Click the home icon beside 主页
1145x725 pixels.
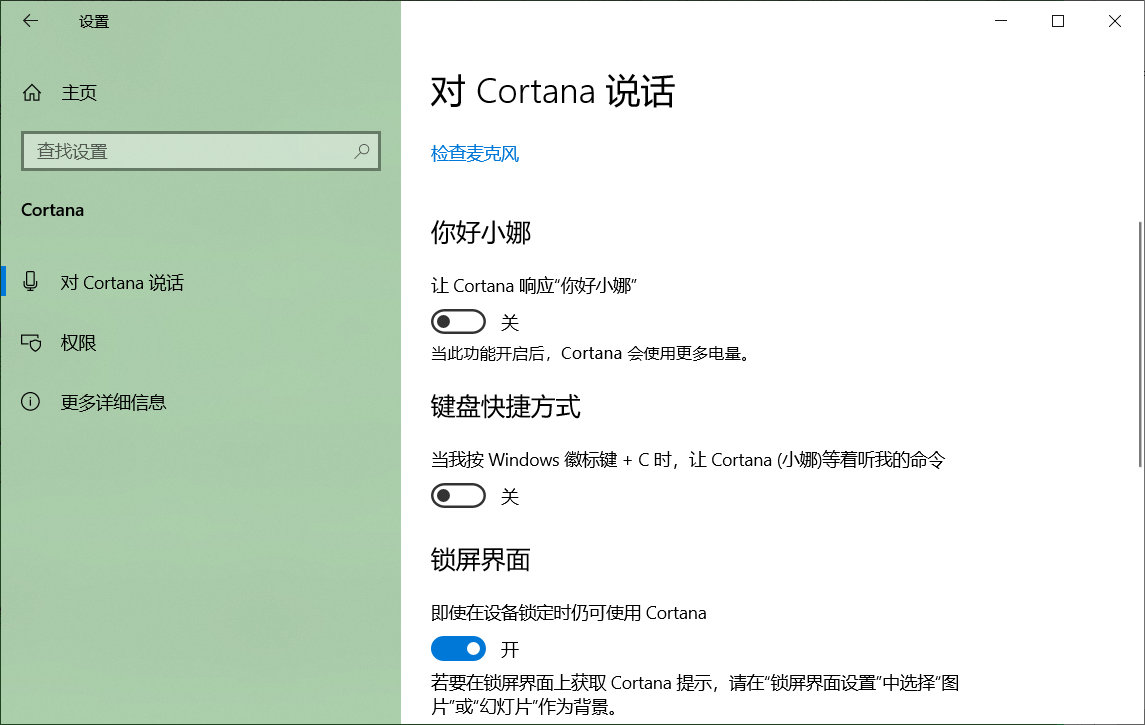(31, 92)
